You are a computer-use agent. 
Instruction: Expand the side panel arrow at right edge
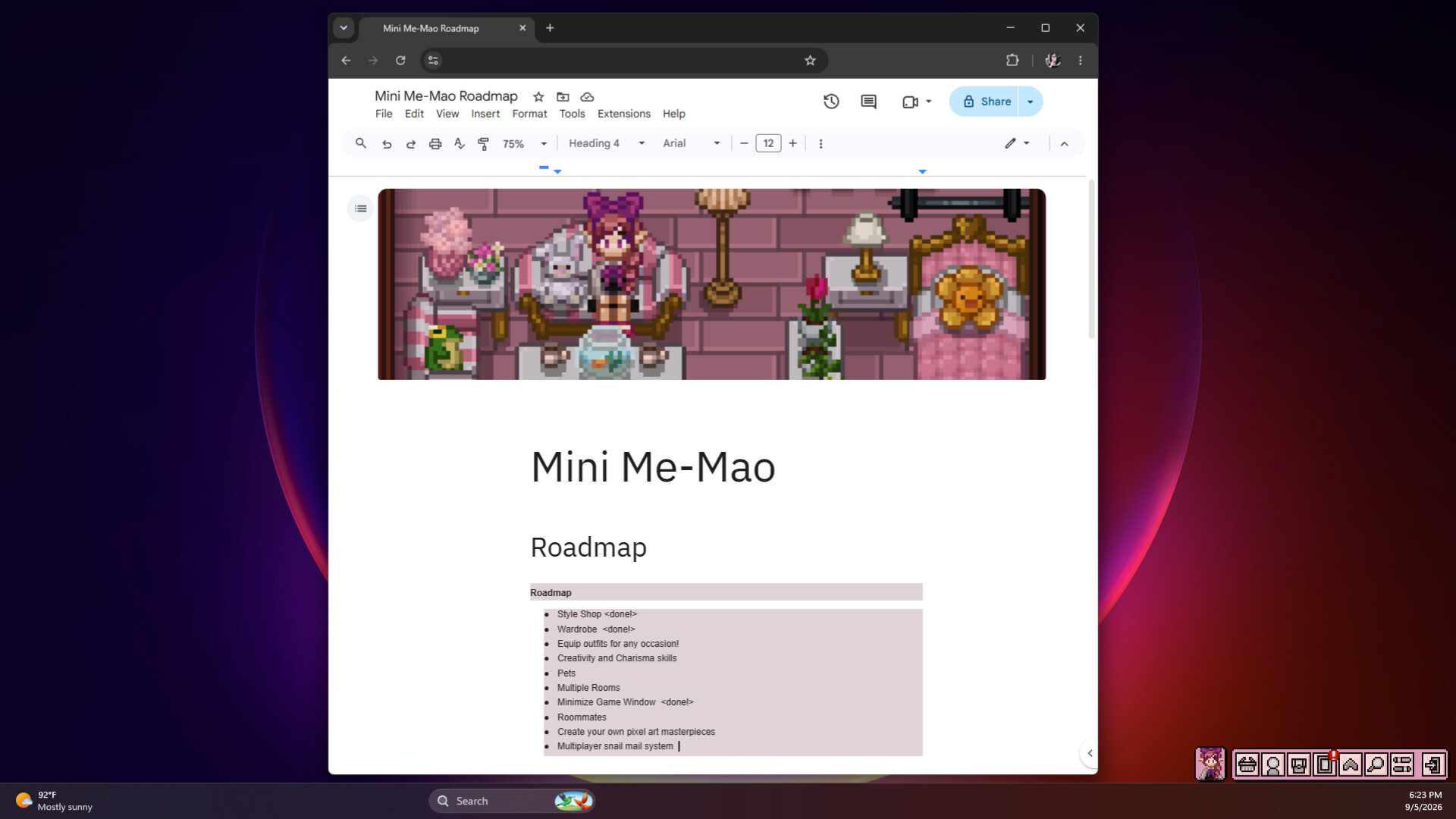(1090, 753)
